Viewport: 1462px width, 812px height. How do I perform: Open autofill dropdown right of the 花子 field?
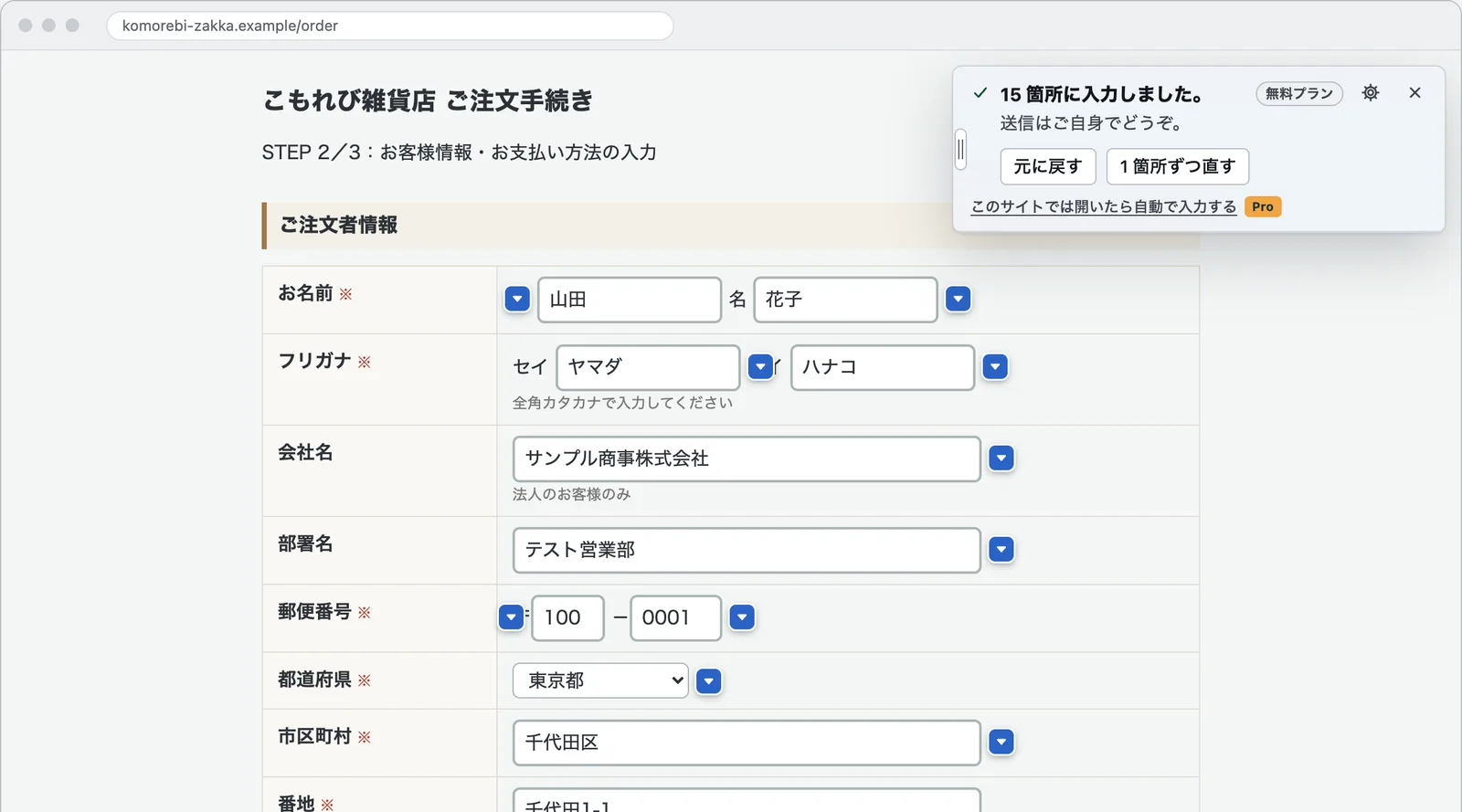958,300
